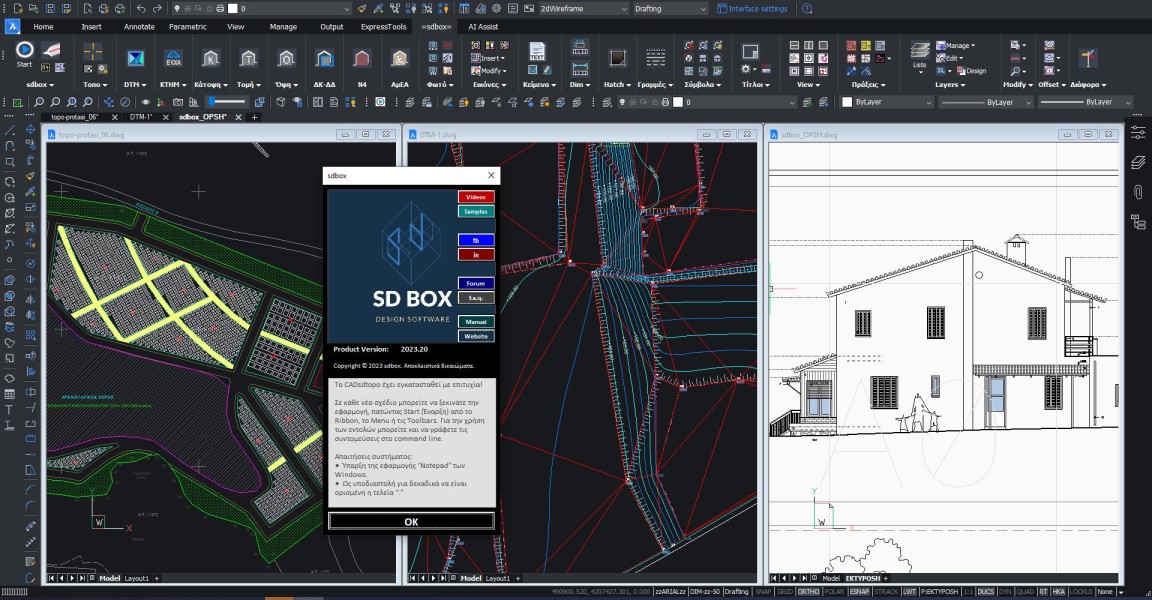Click the Topo crosshair icon

[x=93, y=51]
